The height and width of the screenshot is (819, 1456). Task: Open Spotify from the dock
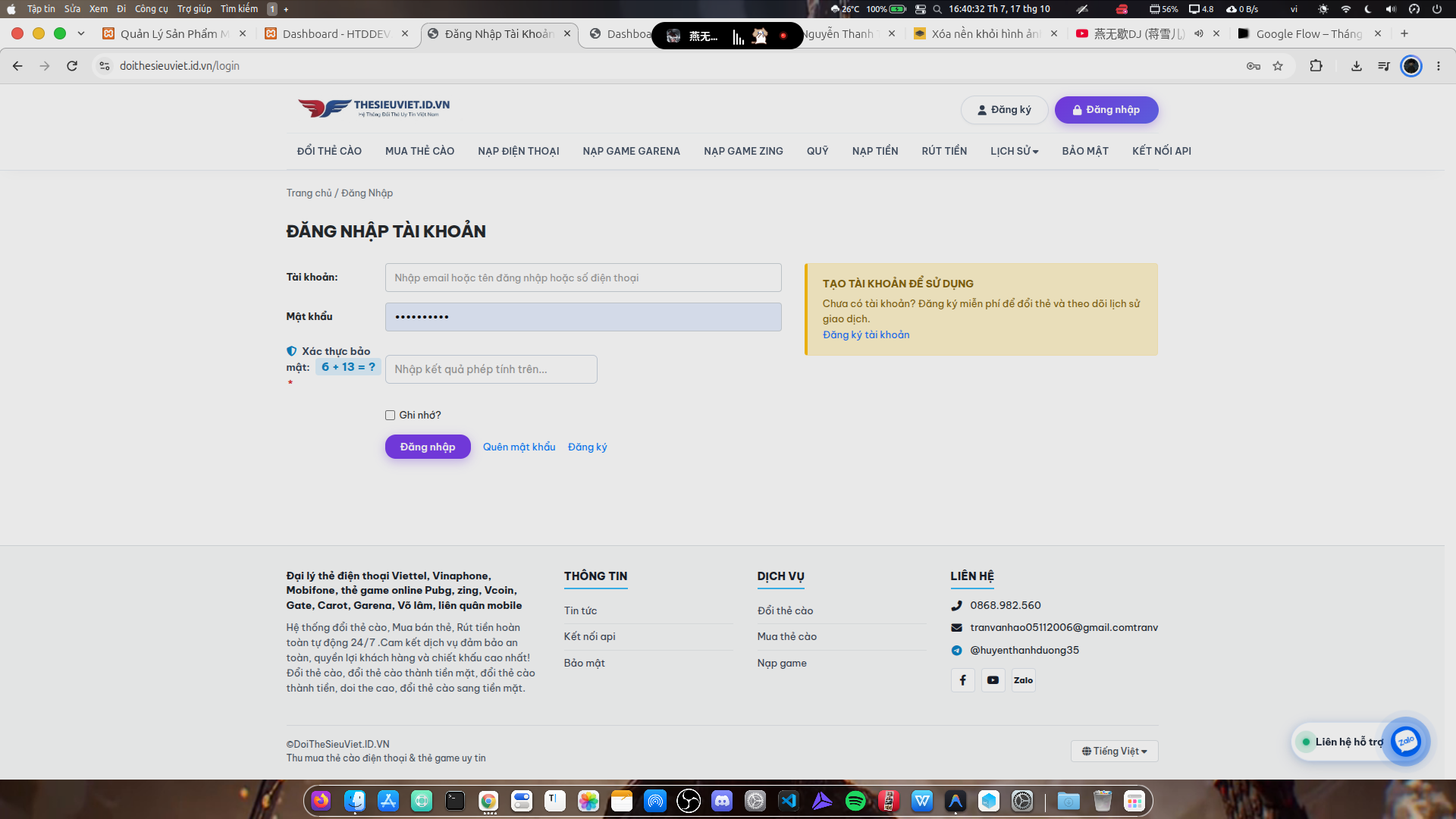coord(855,801)
